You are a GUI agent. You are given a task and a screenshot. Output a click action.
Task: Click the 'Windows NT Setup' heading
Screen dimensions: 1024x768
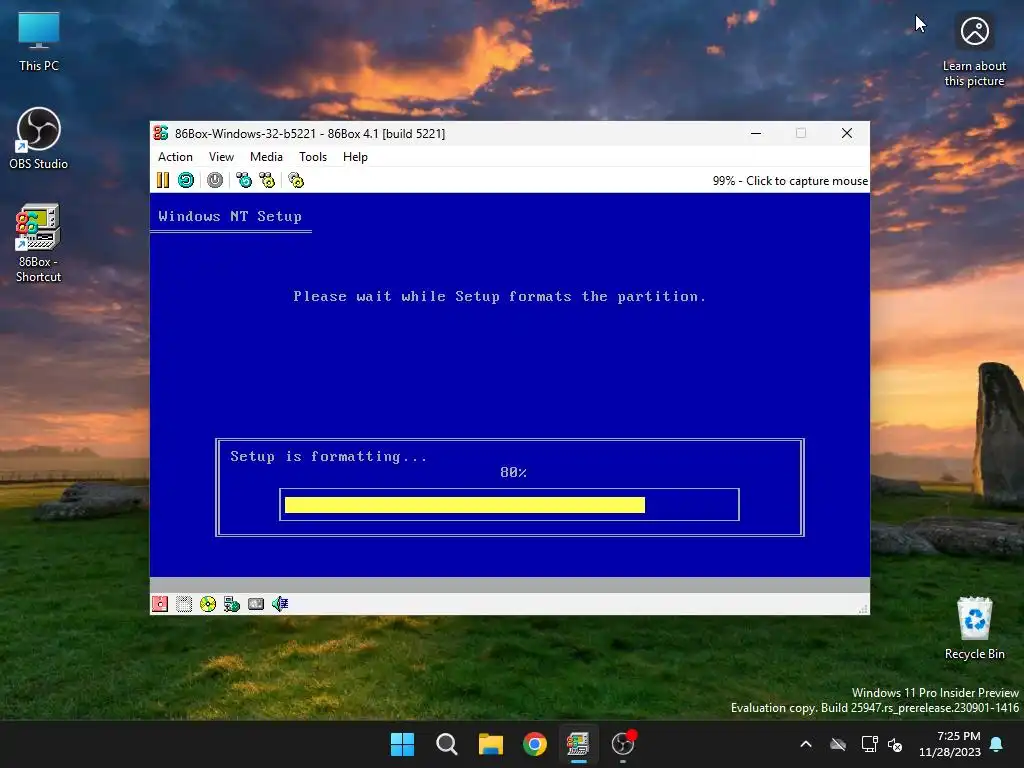point(230,216)
